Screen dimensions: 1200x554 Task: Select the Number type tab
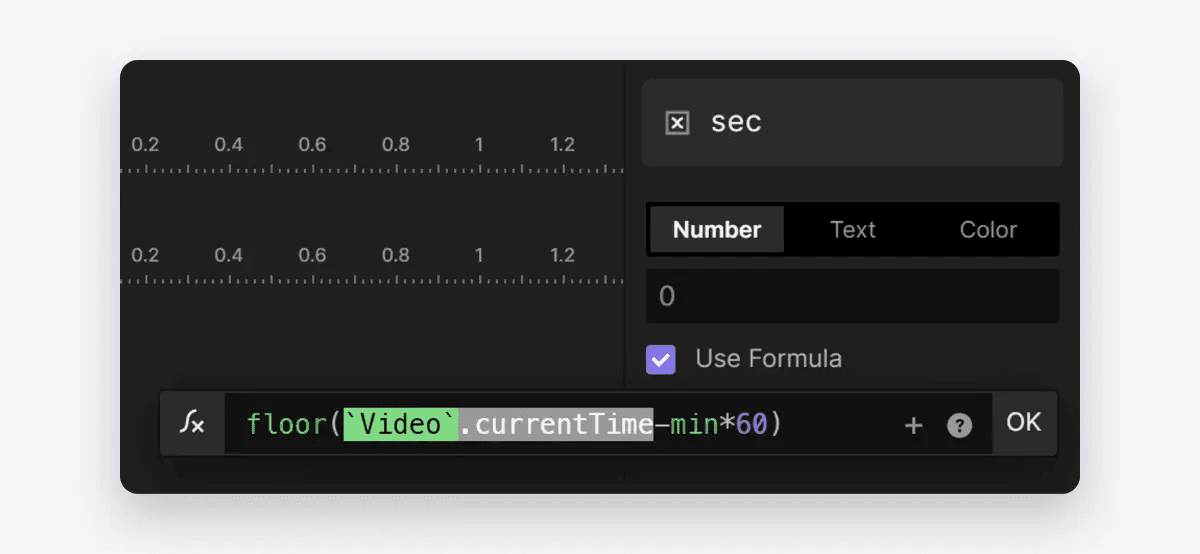tap(717, 229)
